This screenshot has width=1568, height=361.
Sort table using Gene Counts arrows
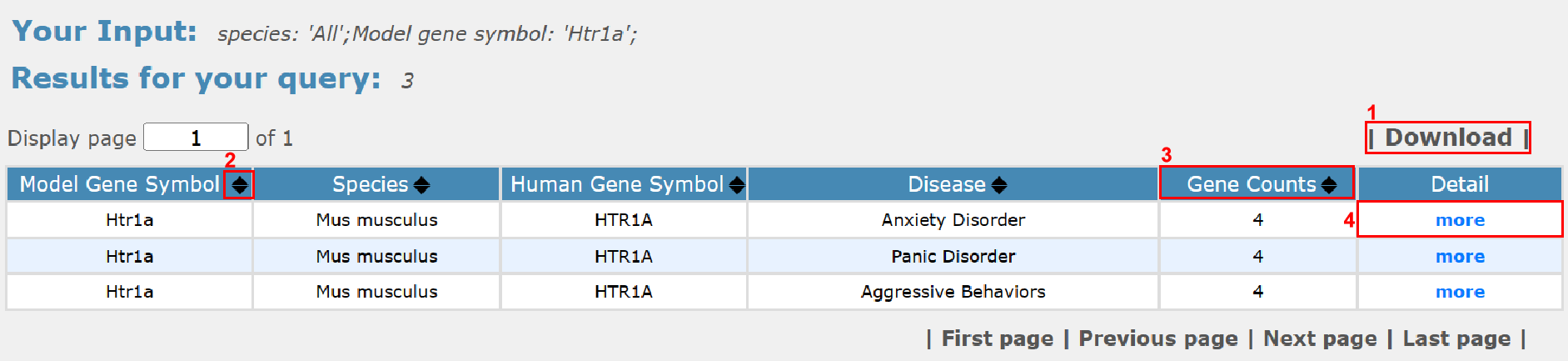point(1329,185)
